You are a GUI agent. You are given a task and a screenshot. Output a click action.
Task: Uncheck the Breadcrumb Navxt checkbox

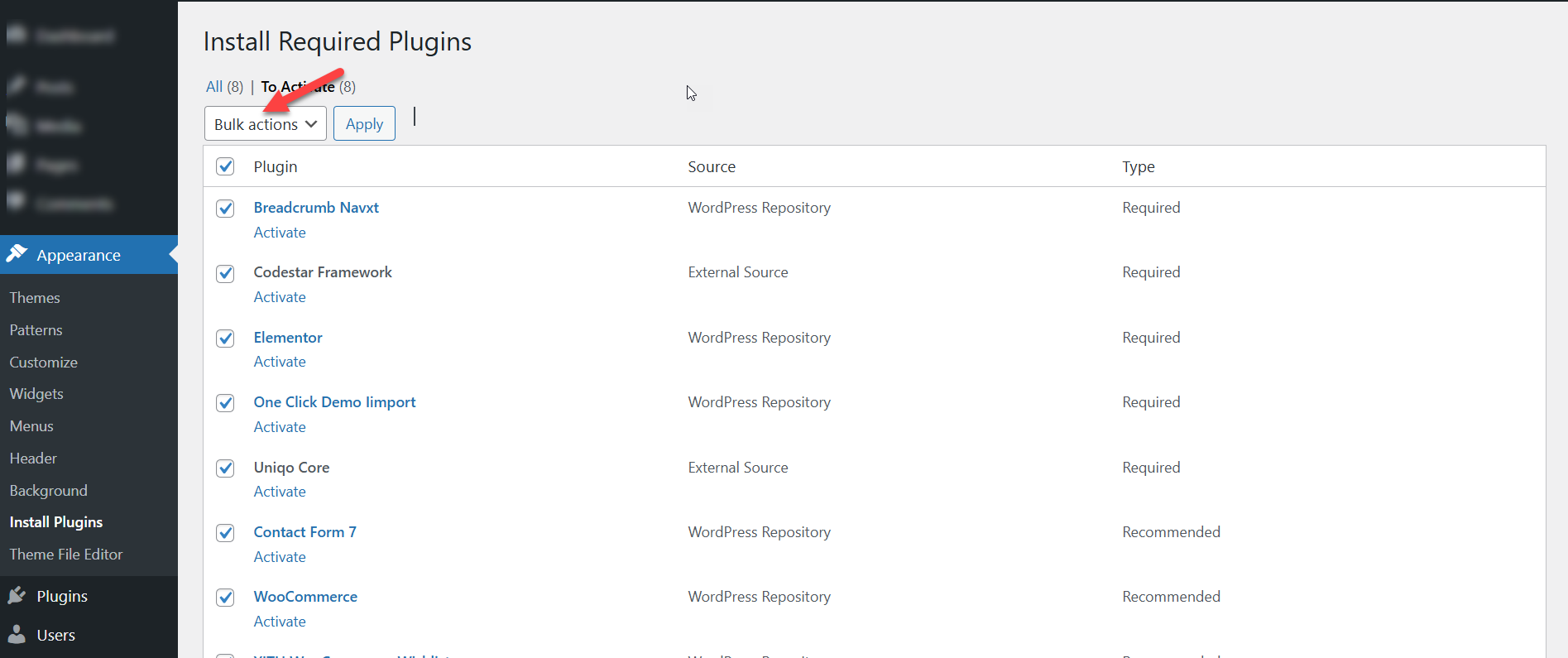pyautogui.click(x=225, y=209)
